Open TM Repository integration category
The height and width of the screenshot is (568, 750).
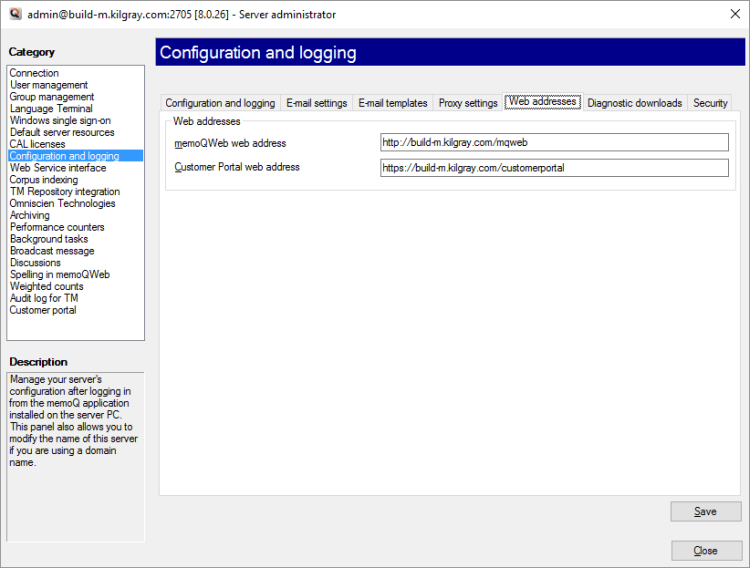pos(64,191)
